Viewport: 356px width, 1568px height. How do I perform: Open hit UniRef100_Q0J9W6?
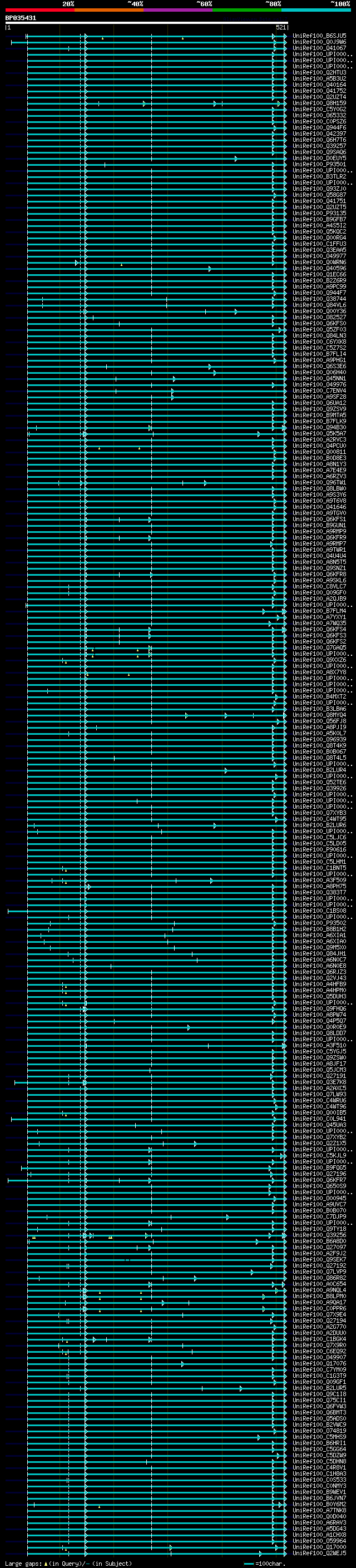pyautogui.click(x=319, y=42)
